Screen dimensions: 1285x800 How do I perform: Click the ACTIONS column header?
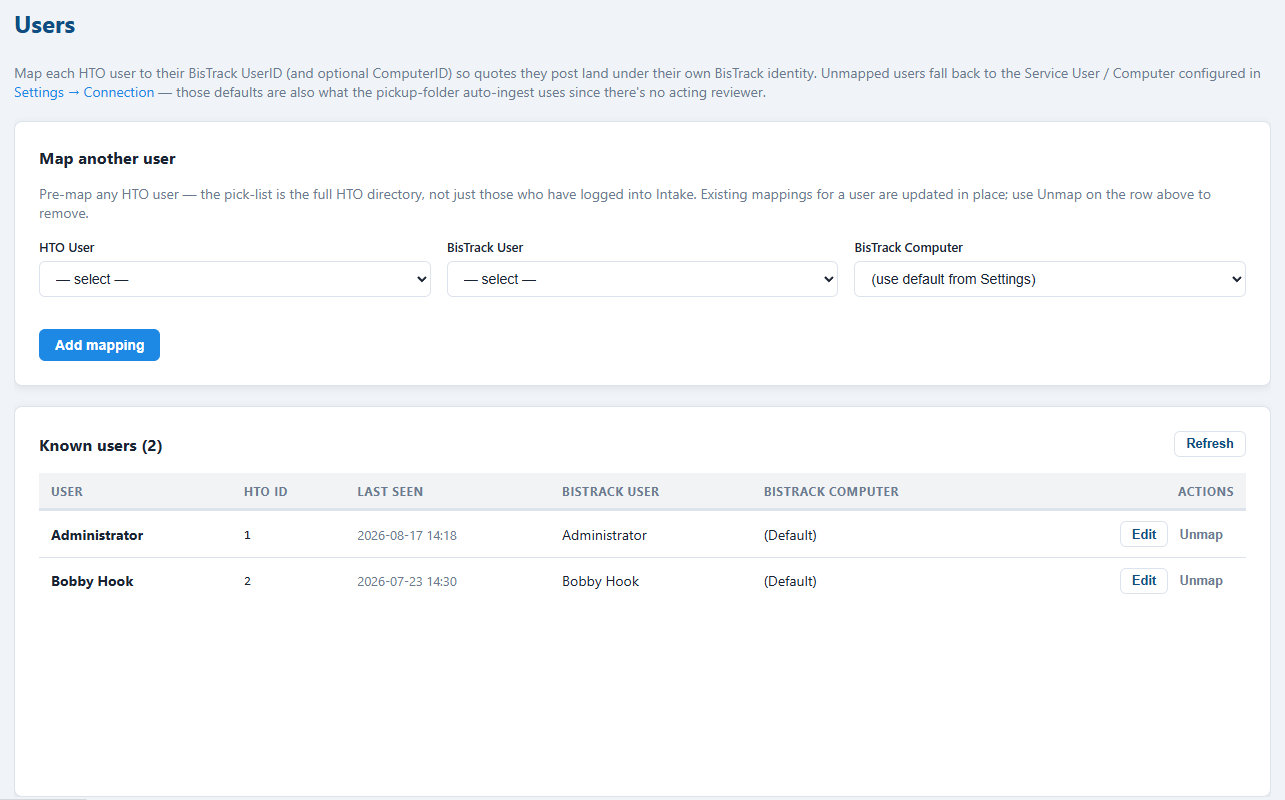click(1205, 491)
